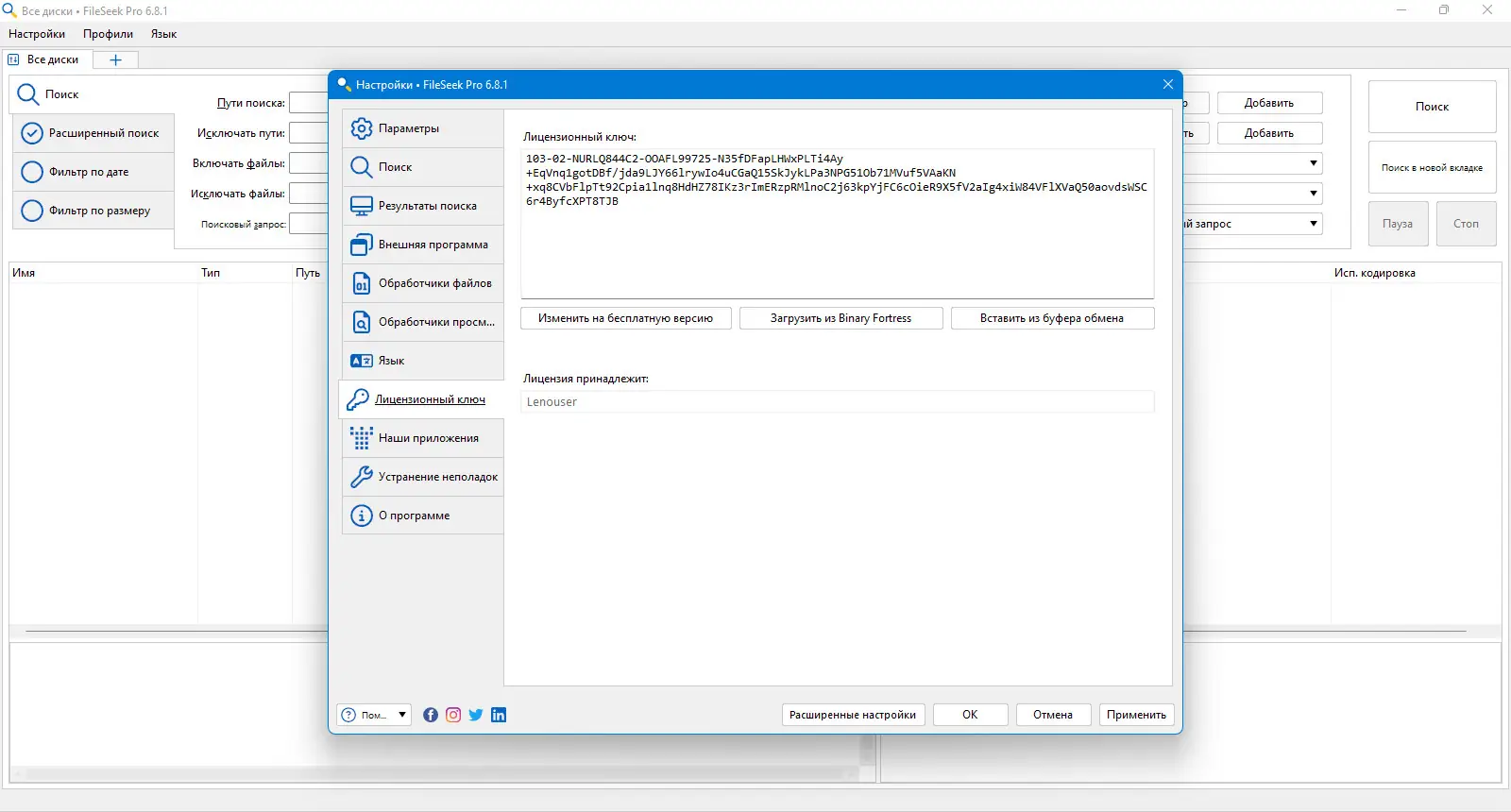Click Изменить на бесплатную версию button
1511x812 pixels.
[x=625, y=318]
